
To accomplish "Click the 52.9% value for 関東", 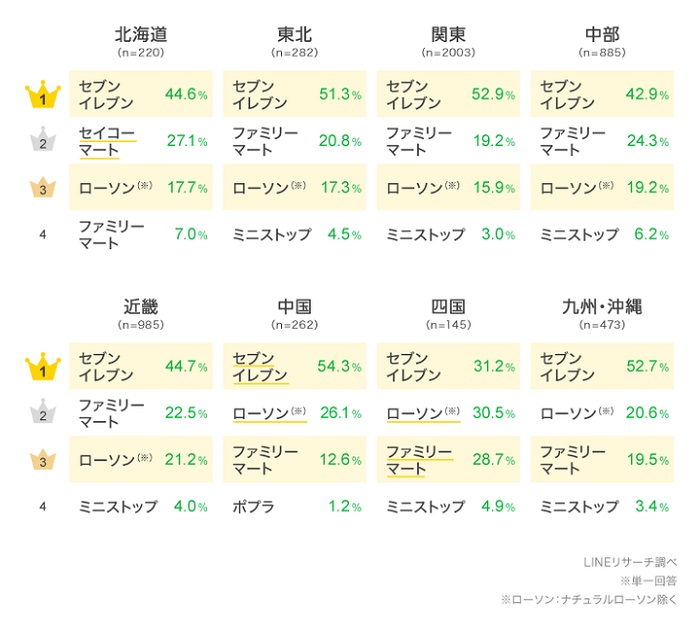I will tap(493, 95).
